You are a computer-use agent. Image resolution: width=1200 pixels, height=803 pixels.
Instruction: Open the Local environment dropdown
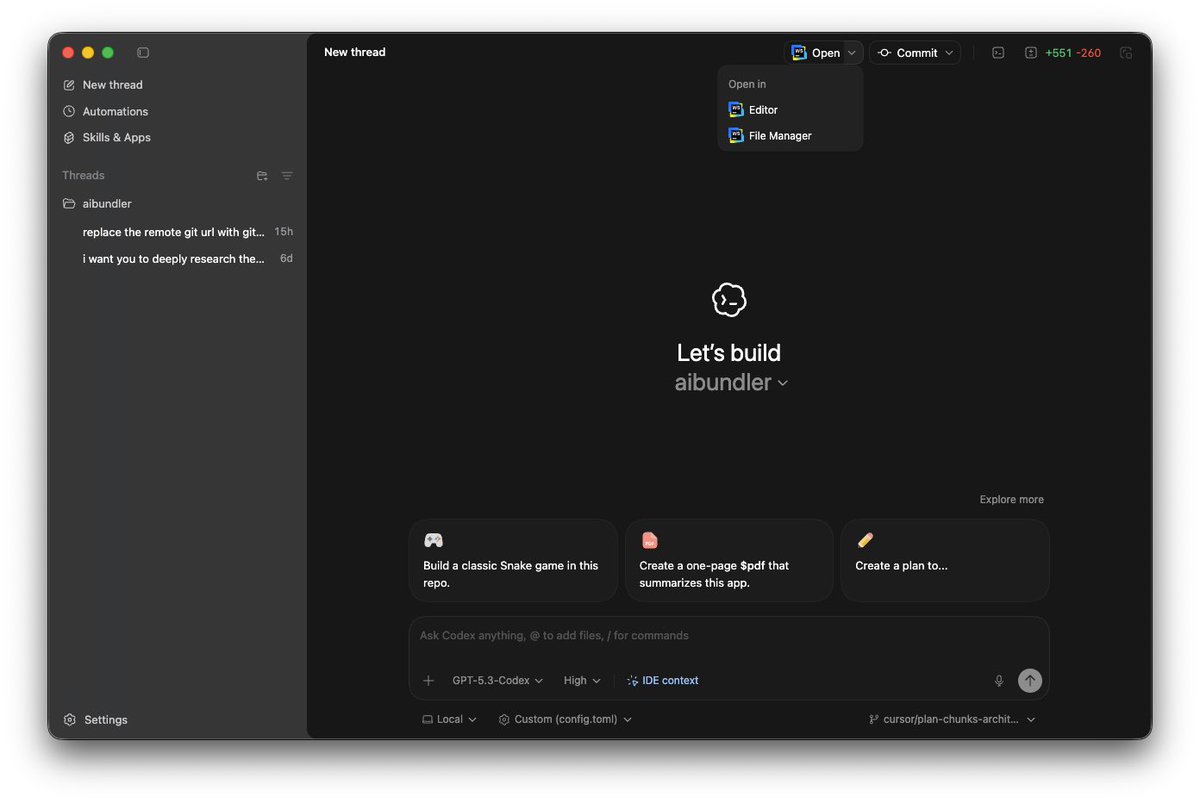point(449,720)
